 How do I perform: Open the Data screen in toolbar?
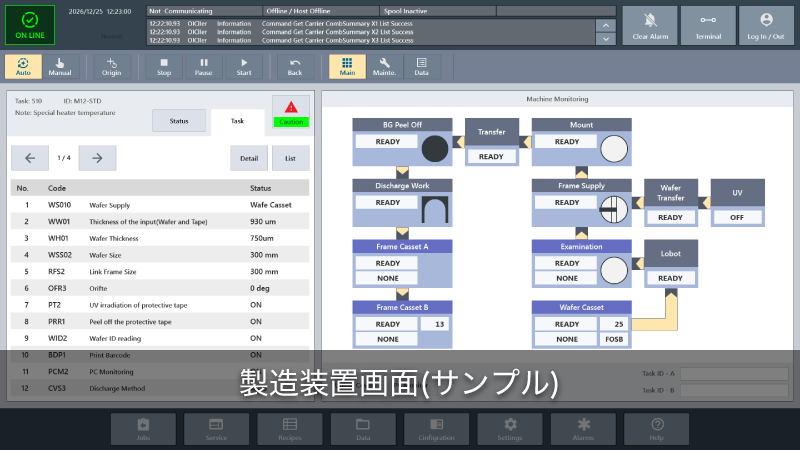421,66
